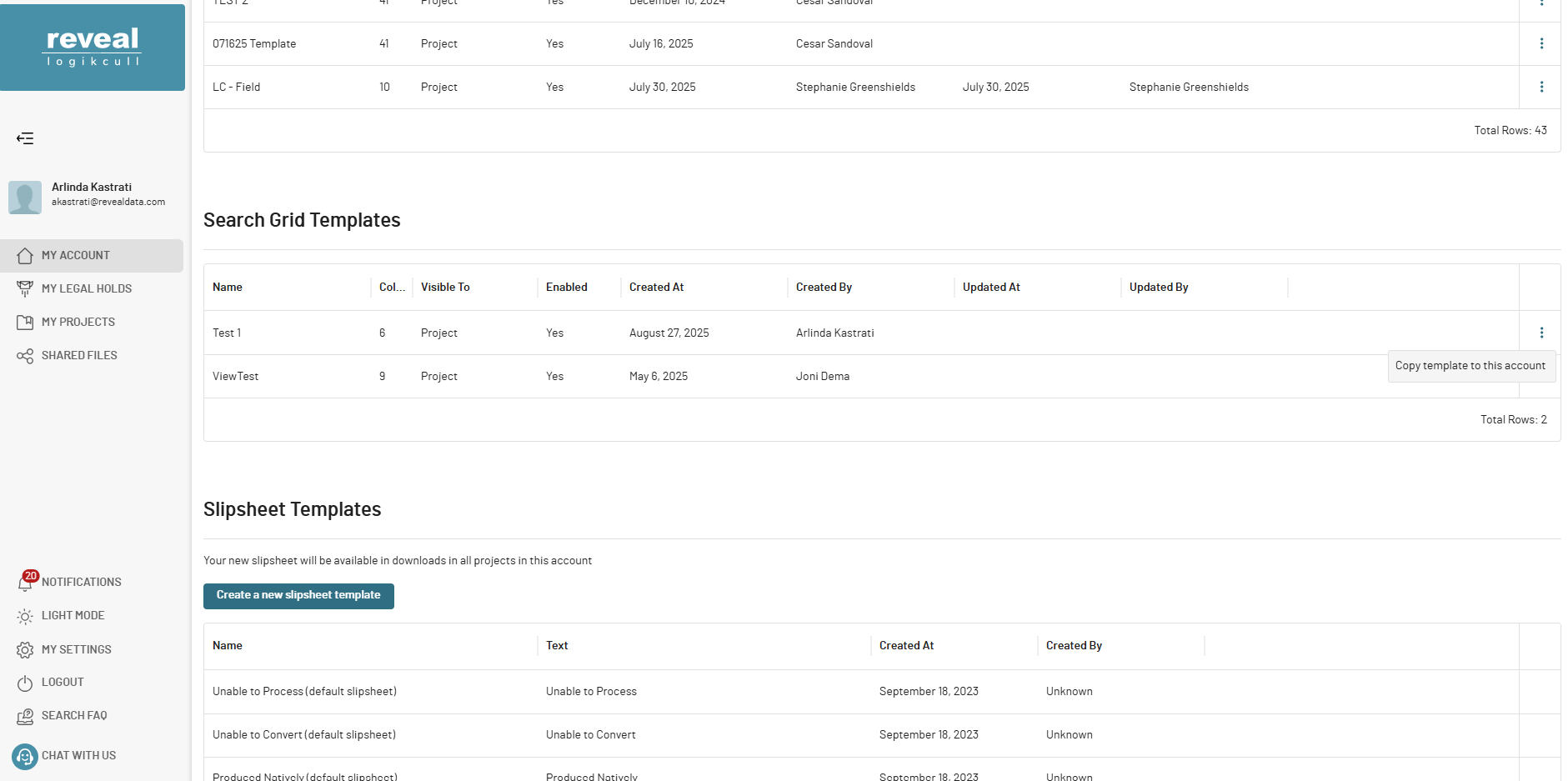Click August 27, 2025 created date

pos(669,333)
